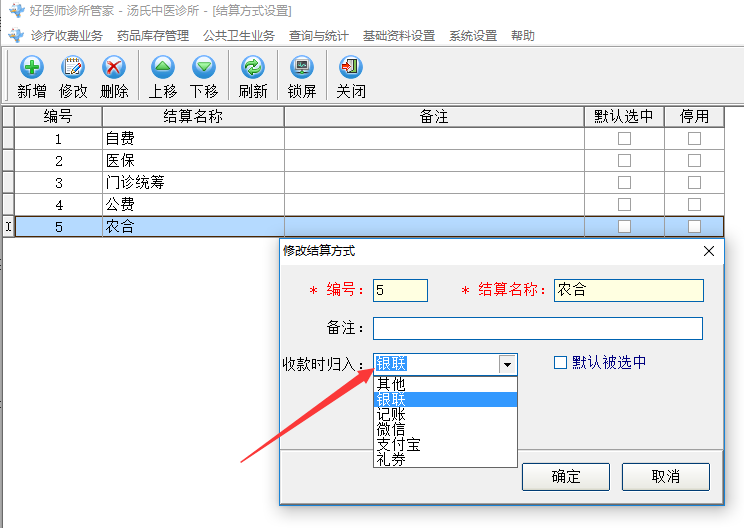Screen dimensions: 744x528
Task: Click the 取消 button
Action: (666, 477)
